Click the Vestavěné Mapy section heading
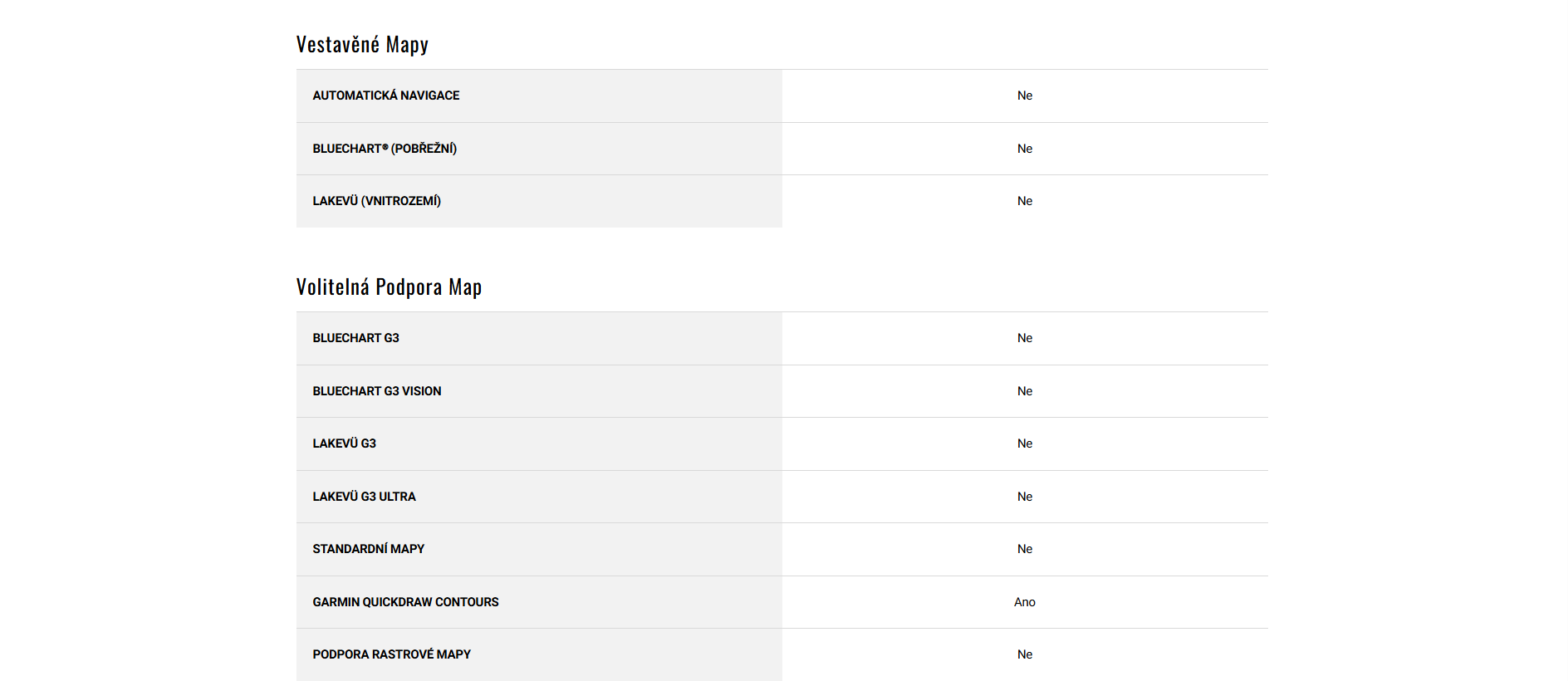The height and width of the screenshot is (681, 1568). [x=362, y=45]
